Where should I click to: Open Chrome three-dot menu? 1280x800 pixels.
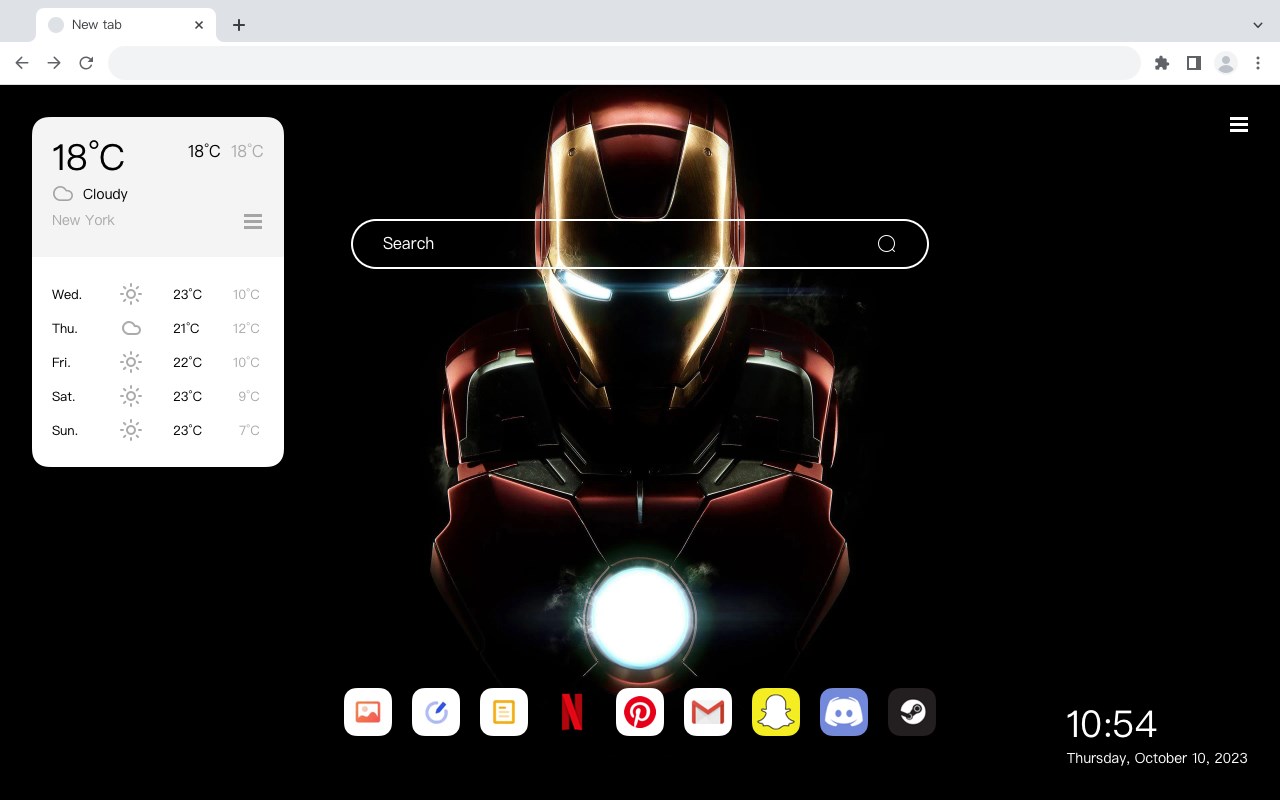pos(1258,63)
